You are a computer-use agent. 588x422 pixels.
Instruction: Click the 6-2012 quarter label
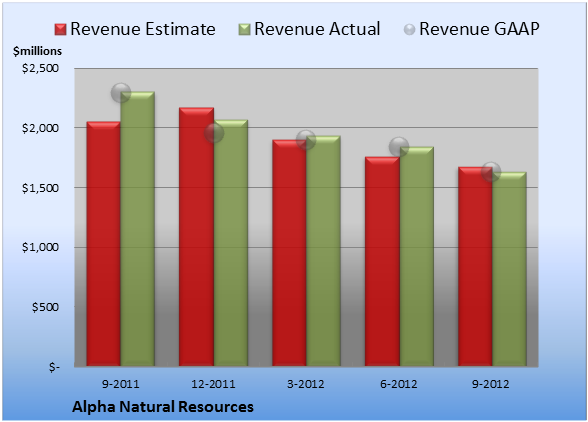399,384
